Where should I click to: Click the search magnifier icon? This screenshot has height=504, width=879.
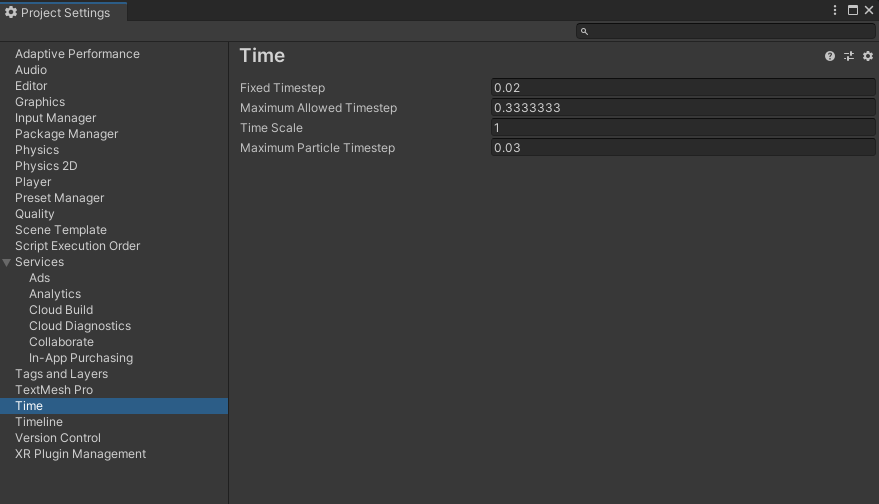pyautogui.click(x=584, y=31)
